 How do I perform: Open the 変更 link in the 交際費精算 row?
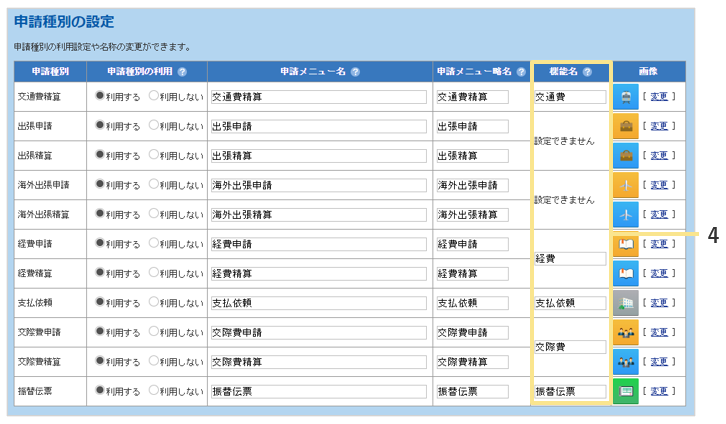click(658, 362)
